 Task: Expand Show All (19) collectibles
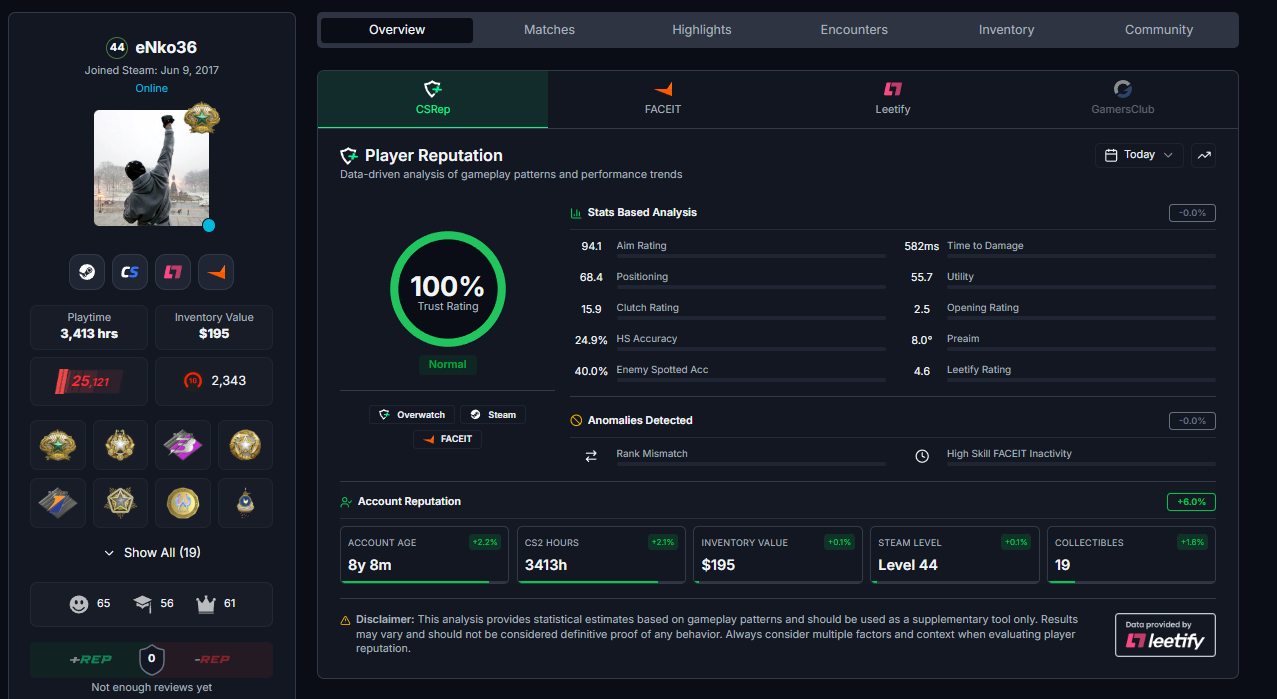point(151,553)
